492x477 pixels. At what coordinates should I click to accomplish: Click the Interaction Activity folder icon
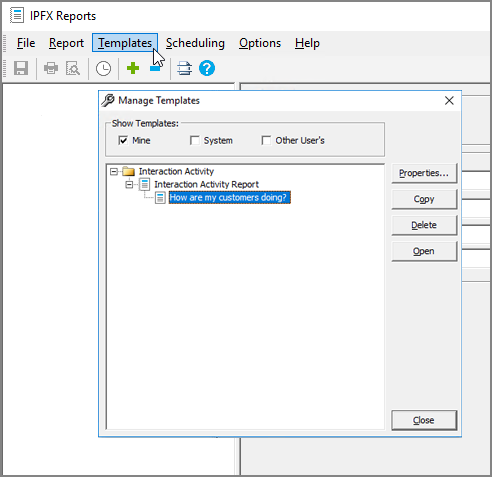point(128,171)
